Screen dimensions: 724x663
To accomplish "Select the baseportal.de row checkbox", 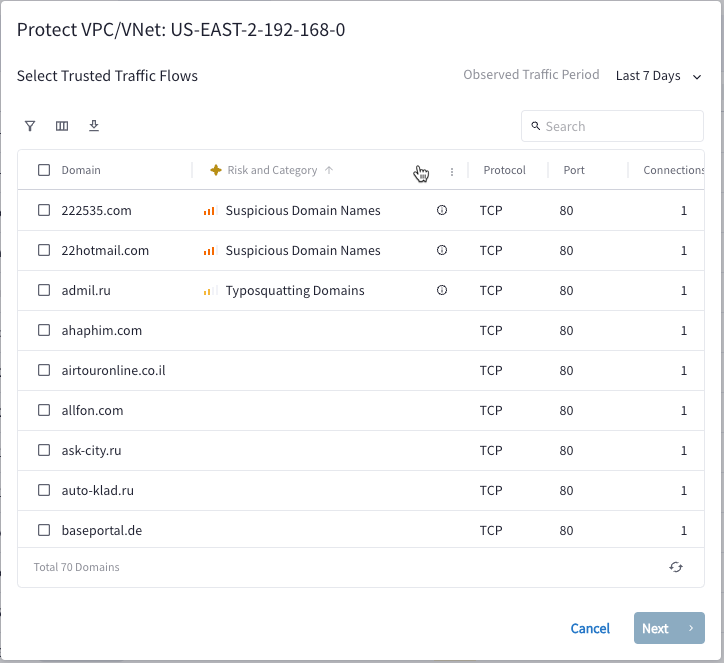I will (x=44, y=530).
